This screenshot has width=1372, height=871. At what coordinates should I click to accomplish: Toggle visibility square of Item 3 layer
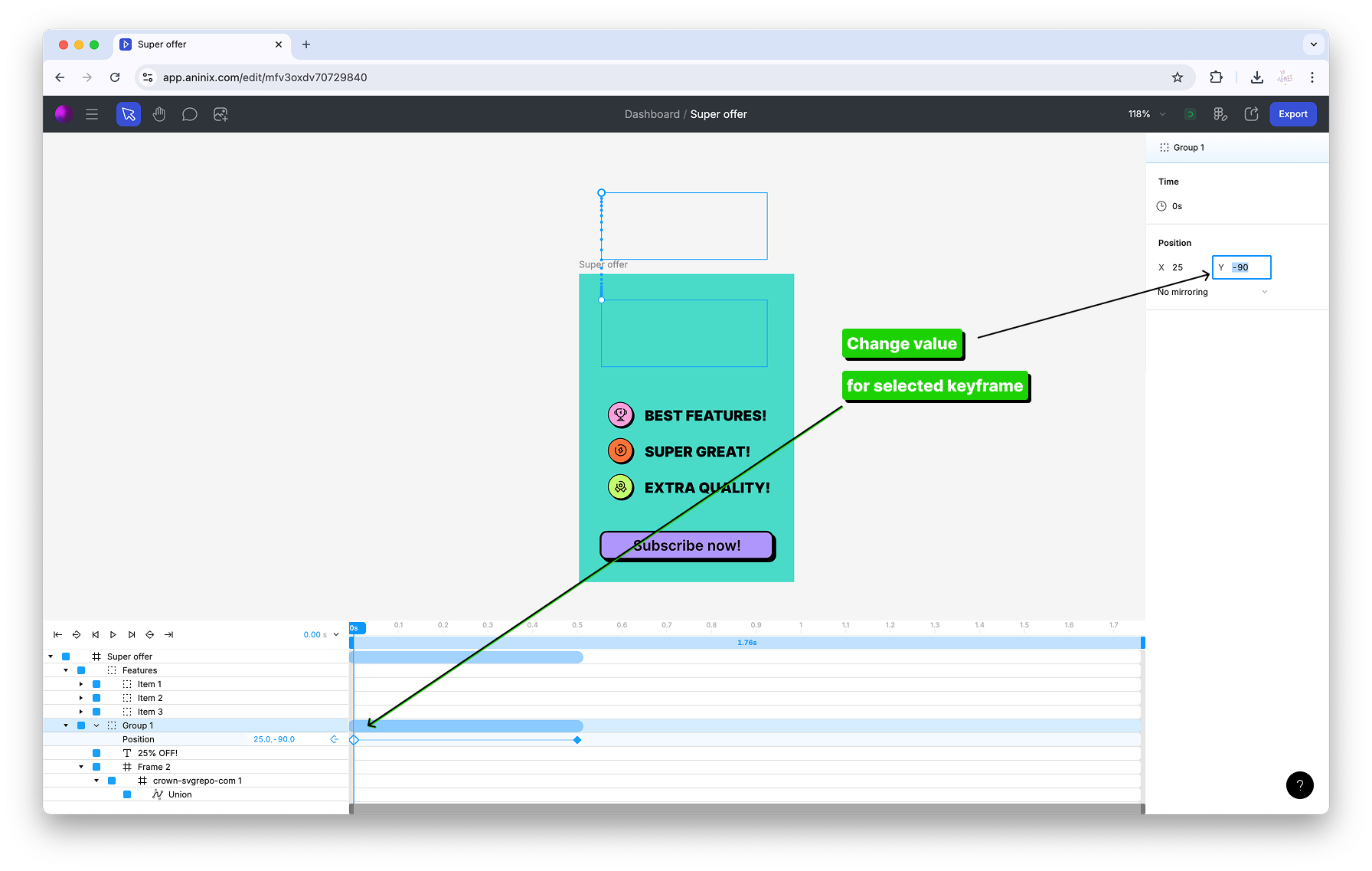pyautogui.click(x=96, y=712)
